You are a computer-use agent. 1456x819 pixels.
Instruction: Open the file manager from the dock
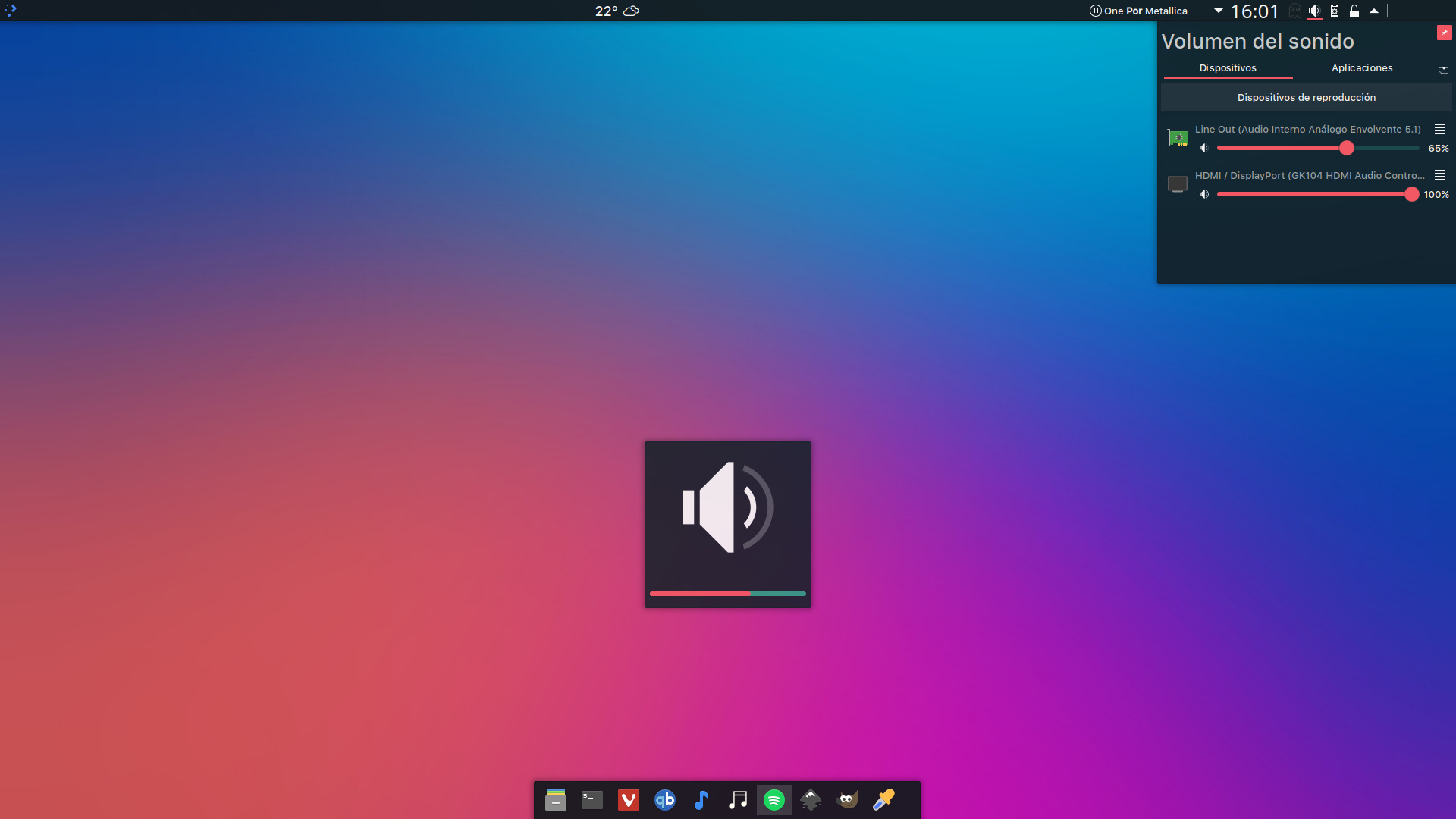tap(556, 800)
